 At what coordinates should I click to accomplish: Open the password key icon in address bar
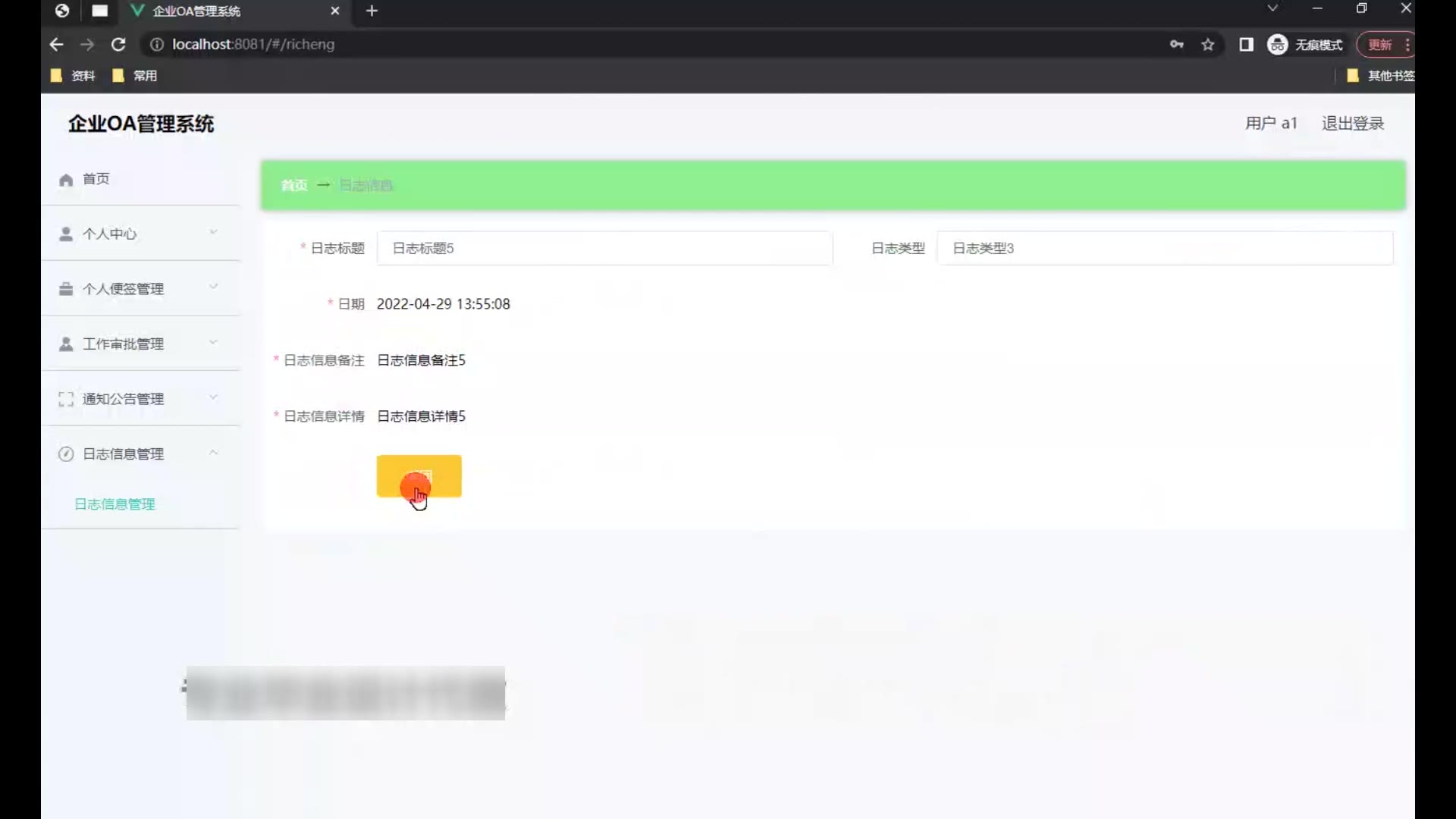[1176, 45]
